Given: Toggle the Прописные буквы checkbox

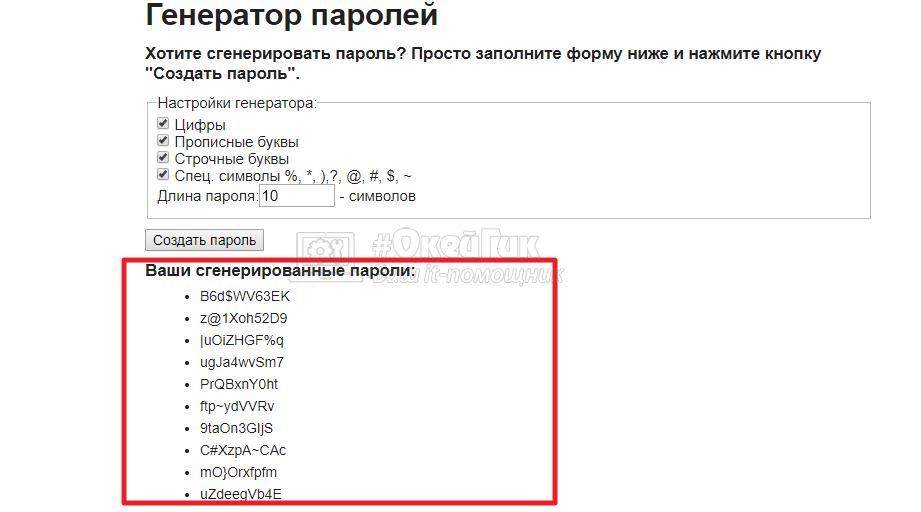Looking at the screenshot, I should (x=163, y=140).
